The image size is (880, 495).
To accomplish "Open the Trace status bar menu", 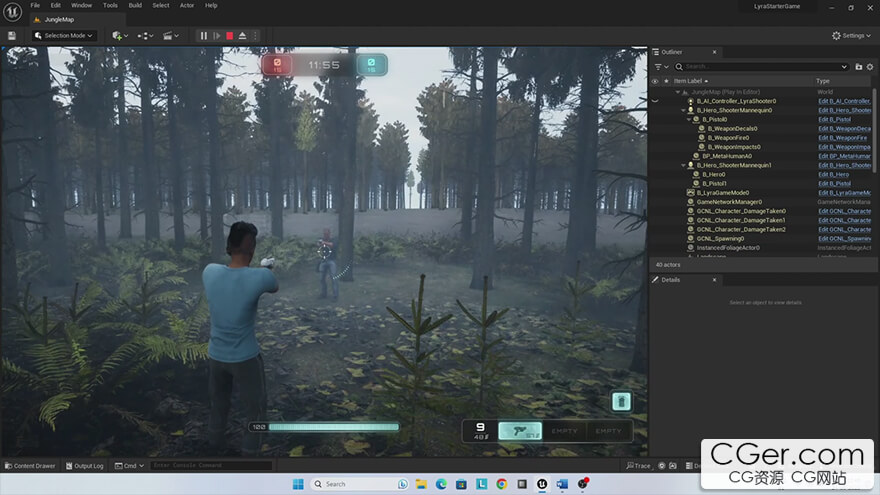I will click(639, 466).
